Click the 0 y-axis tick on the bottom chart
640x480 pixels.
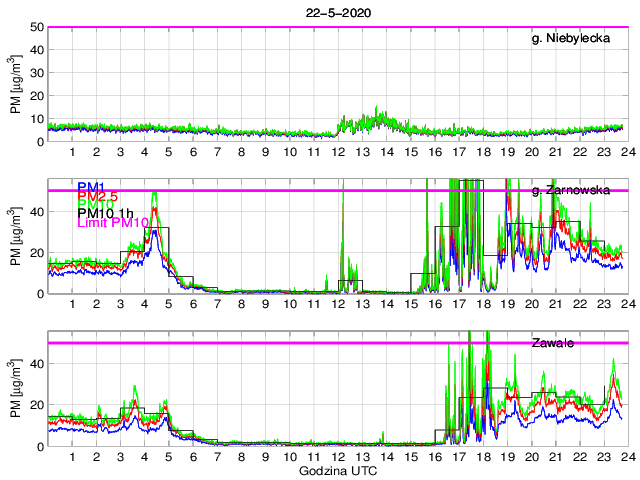[39, 446]
